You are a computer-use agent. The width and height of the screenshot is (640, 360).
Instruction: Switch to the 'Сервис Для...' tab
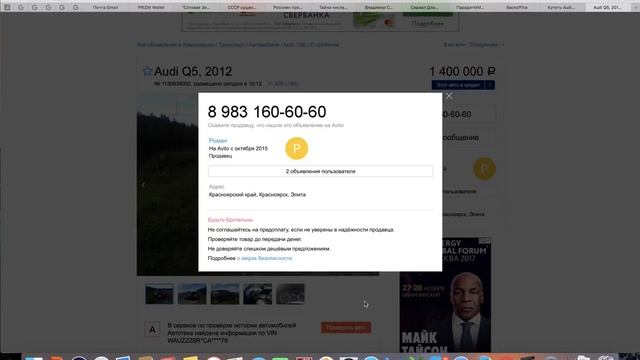click(424, 7)
